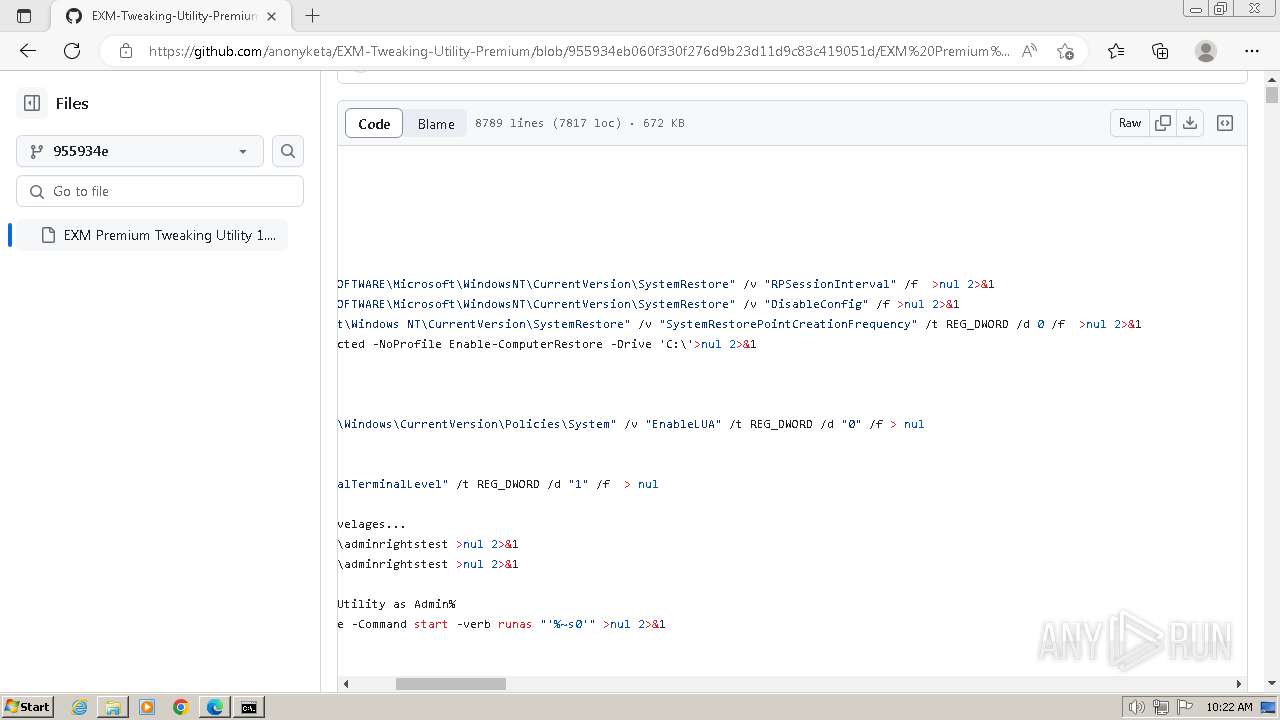The width and height of the screenshot is (1280, 720).
Task: Open a new browser tab
Action: (312, 16)
